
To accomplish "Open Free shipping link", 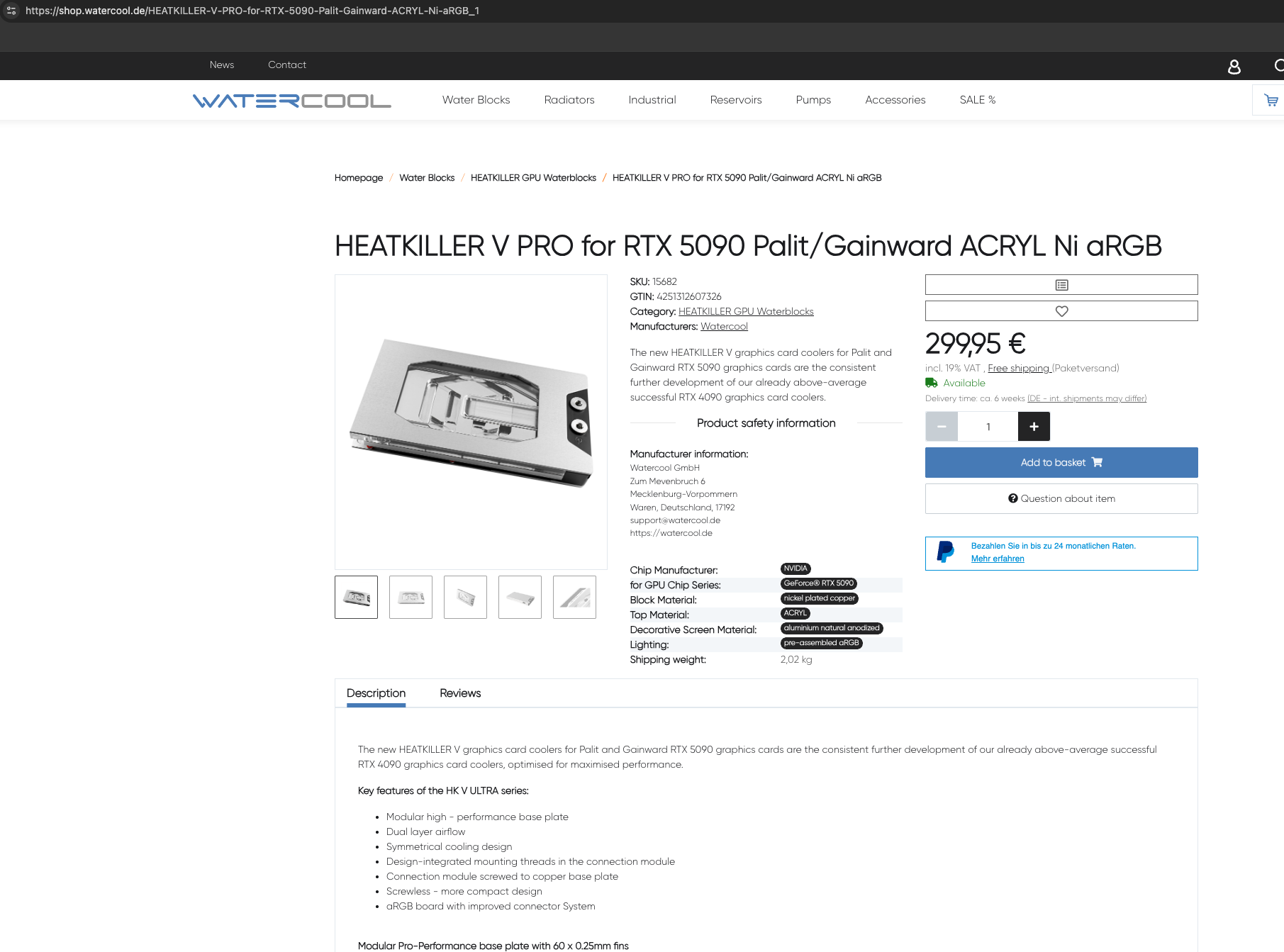I will [1019, 368].
